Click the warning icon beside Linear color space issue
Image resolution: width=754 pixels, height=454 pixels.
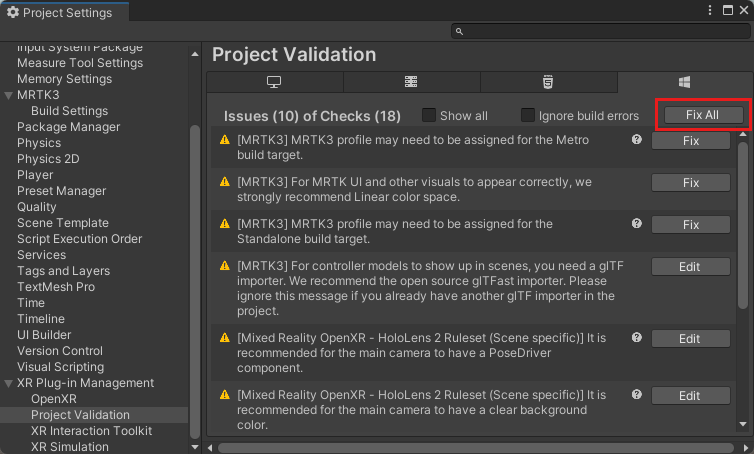click(x=226, y=183)
